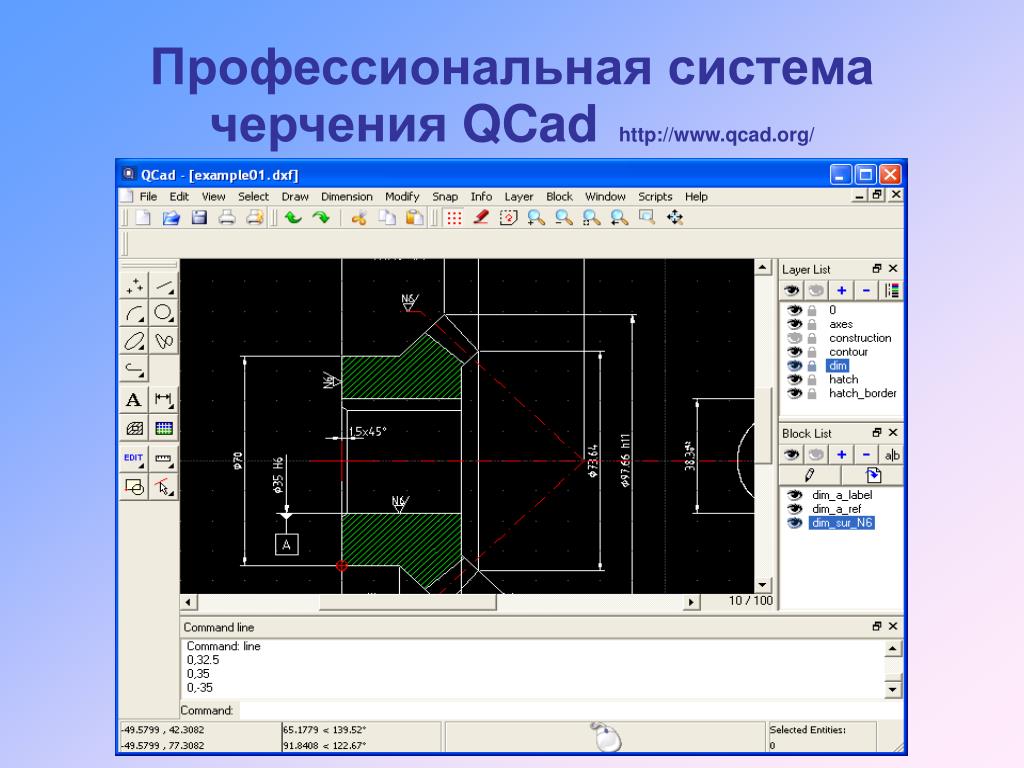This screenshot has height=768, width=1024.
Task: Open the Polylines tool menu
Action: pyautogui.click(x=135, y=368)
